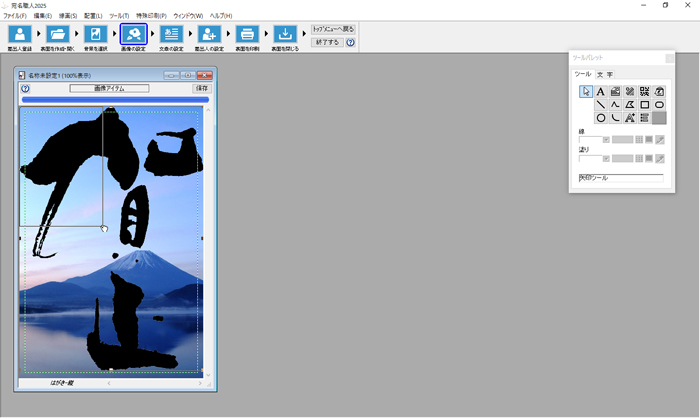Viewport: 700px width, 418px height.
Task: Expand the 線 line style dropdown
Action: (606, 140)
